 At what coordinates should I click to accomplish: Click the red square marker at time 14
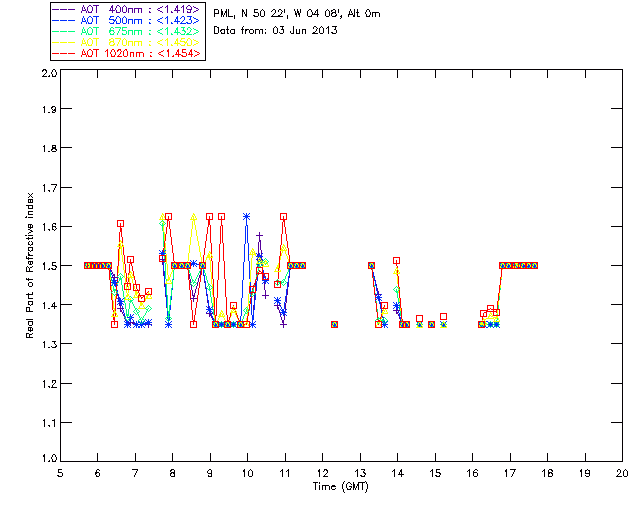click(x=396, y=260)
